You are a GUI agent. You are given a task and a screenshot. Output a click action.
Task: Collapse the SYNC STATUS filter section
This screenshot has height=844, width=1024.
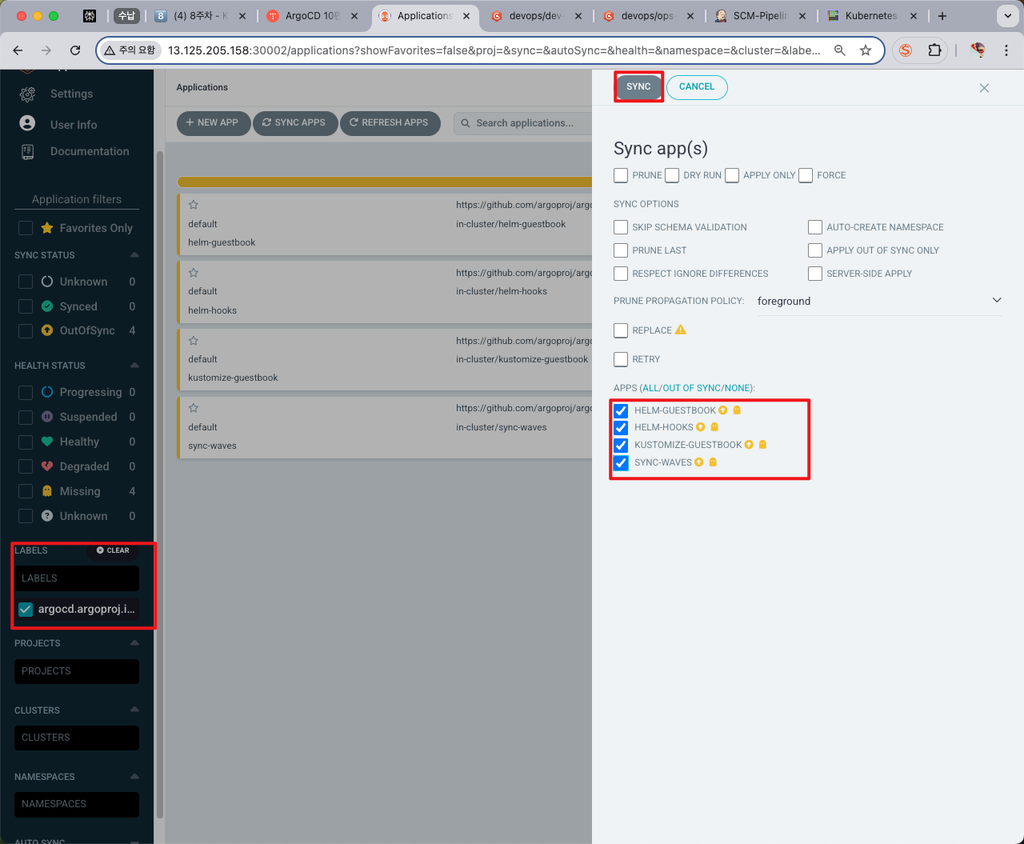tap(135, 255)
